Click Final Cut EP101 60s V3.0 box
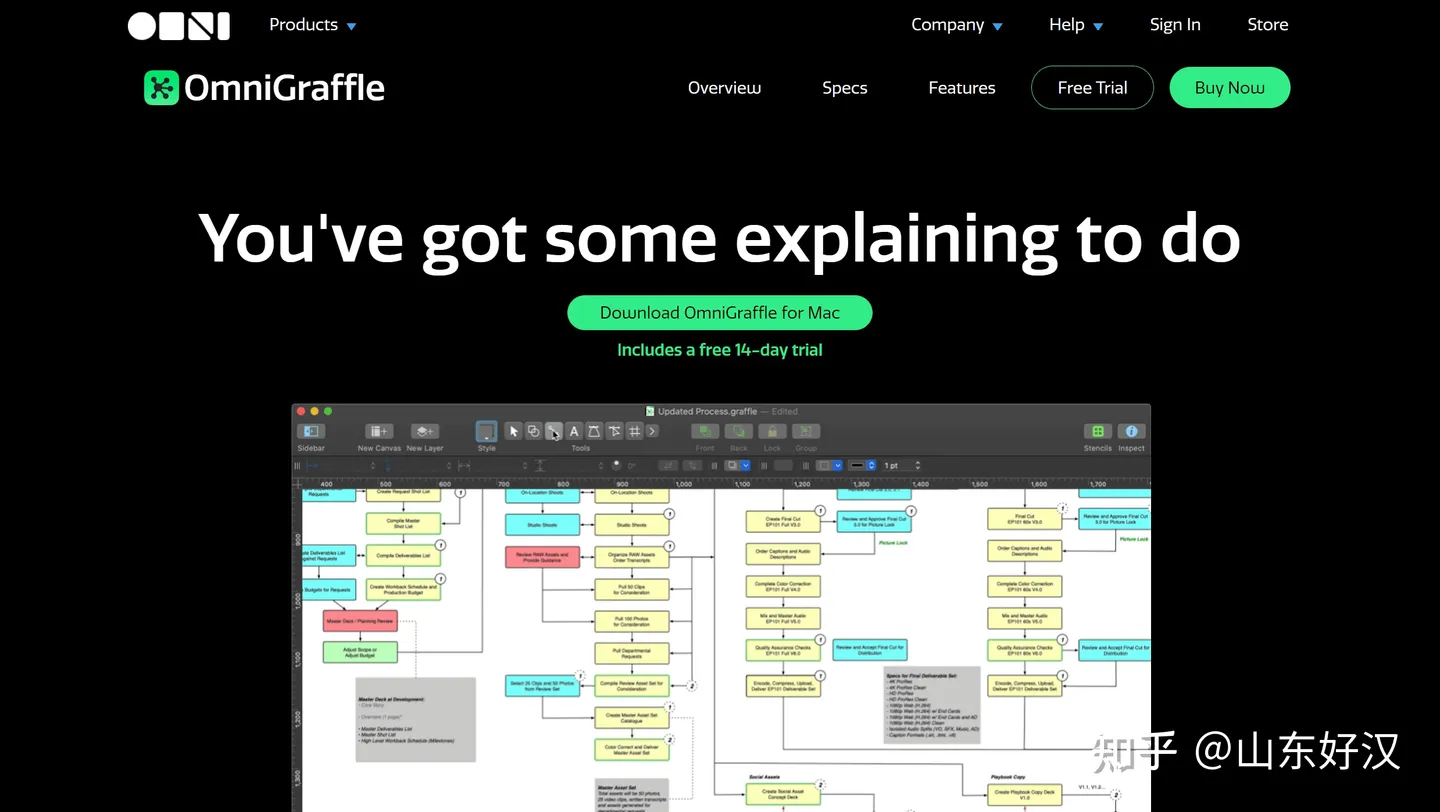Viewport: 1440px width, 812px height. (1024, 519)
